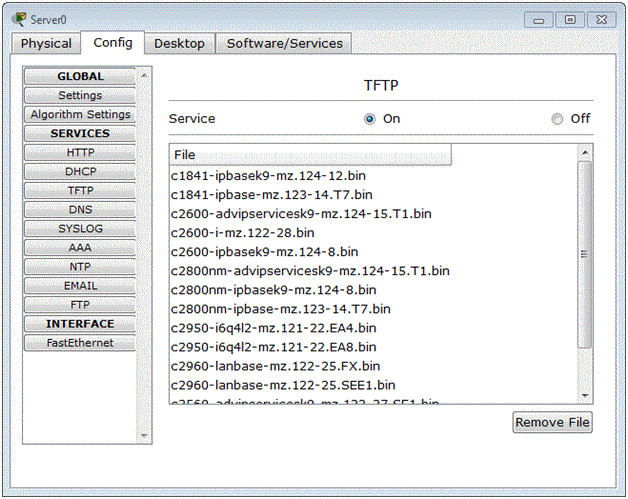Image resolution: width=628 pixels, height=499 pixels.
Task: Open Algorithm Settings
Action: 80,114
